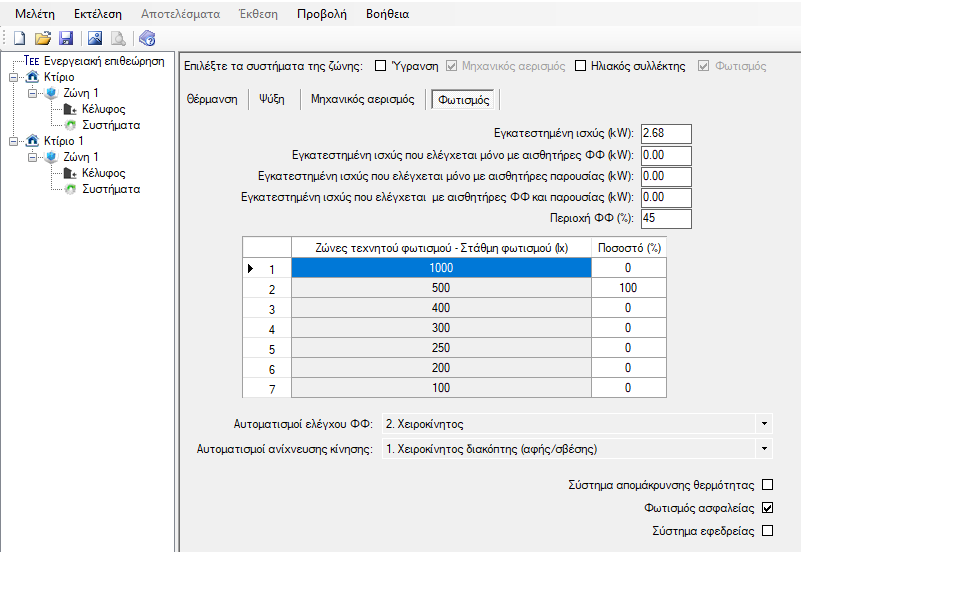Screen dimensions: 960x614
Task: Click the house icon of Κτίριο 1
Action: tap(32, 141)
